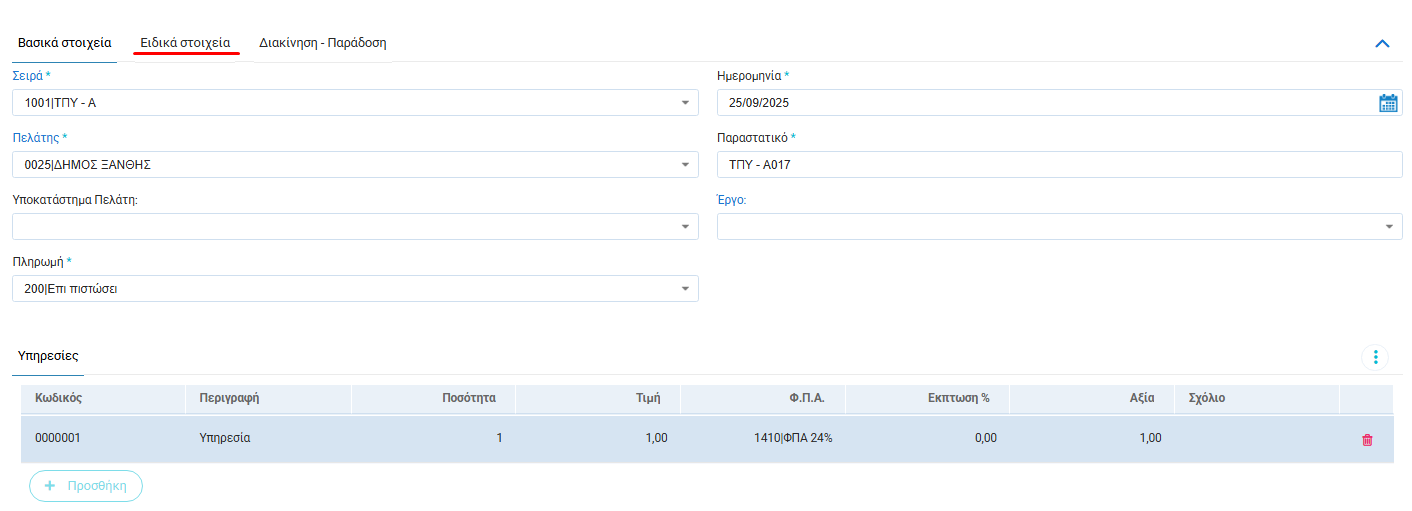Go to the Διακίνηση - Παράδοση tab
This screenshot has width=1412, height=511.
coord(322,43)
